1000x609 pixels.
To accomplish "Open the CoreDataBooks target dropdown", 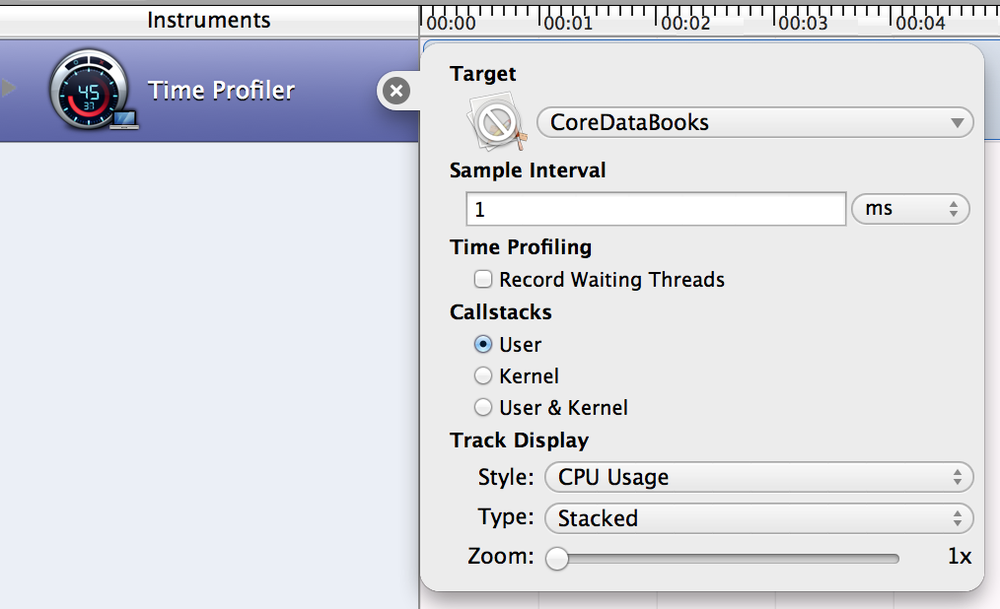I will (x=755, y=123).
